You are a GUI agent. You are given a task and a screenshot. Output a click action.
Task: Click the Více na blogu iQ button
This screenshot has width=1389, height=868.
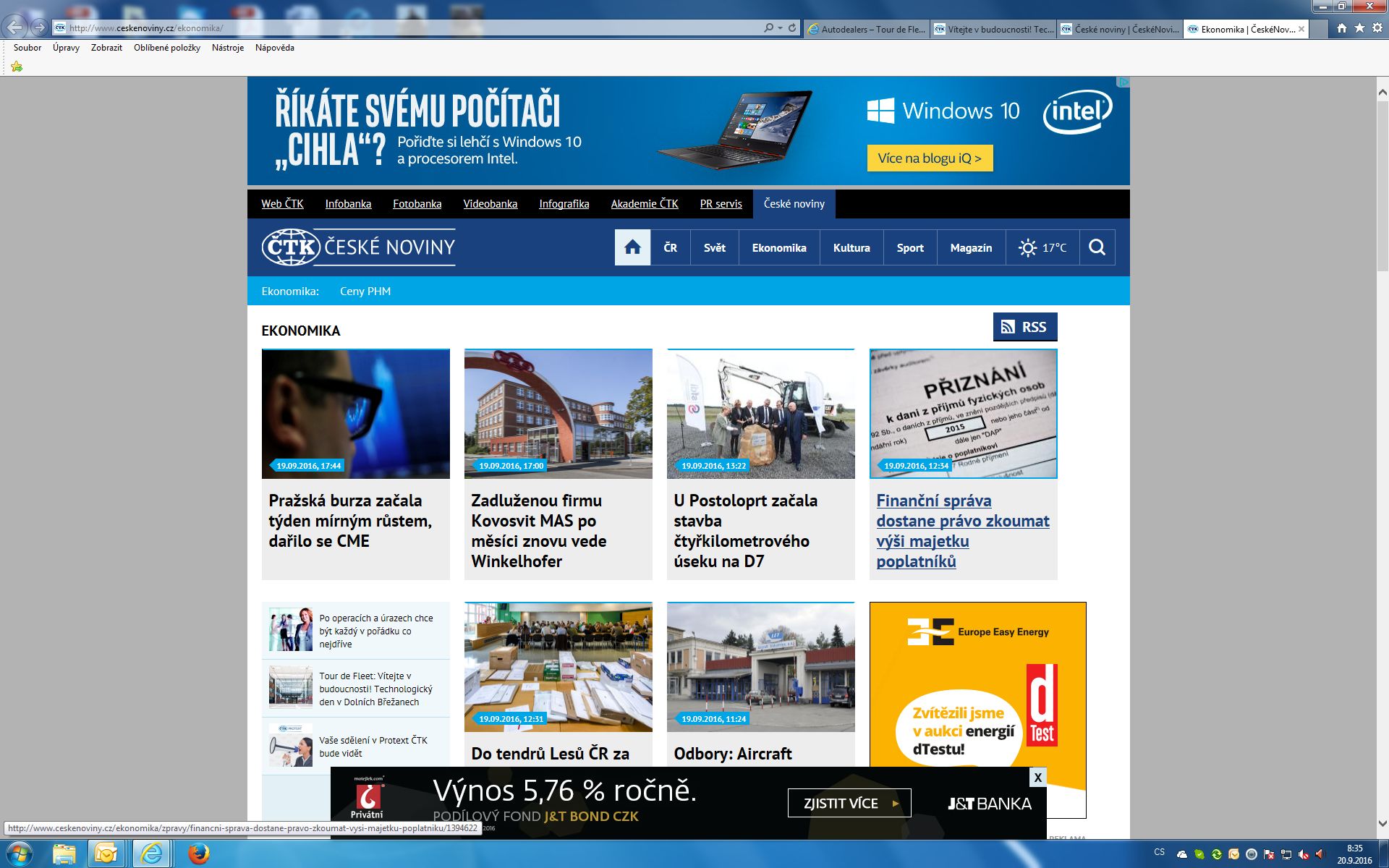pyautogui.click(x=930, y=158)
